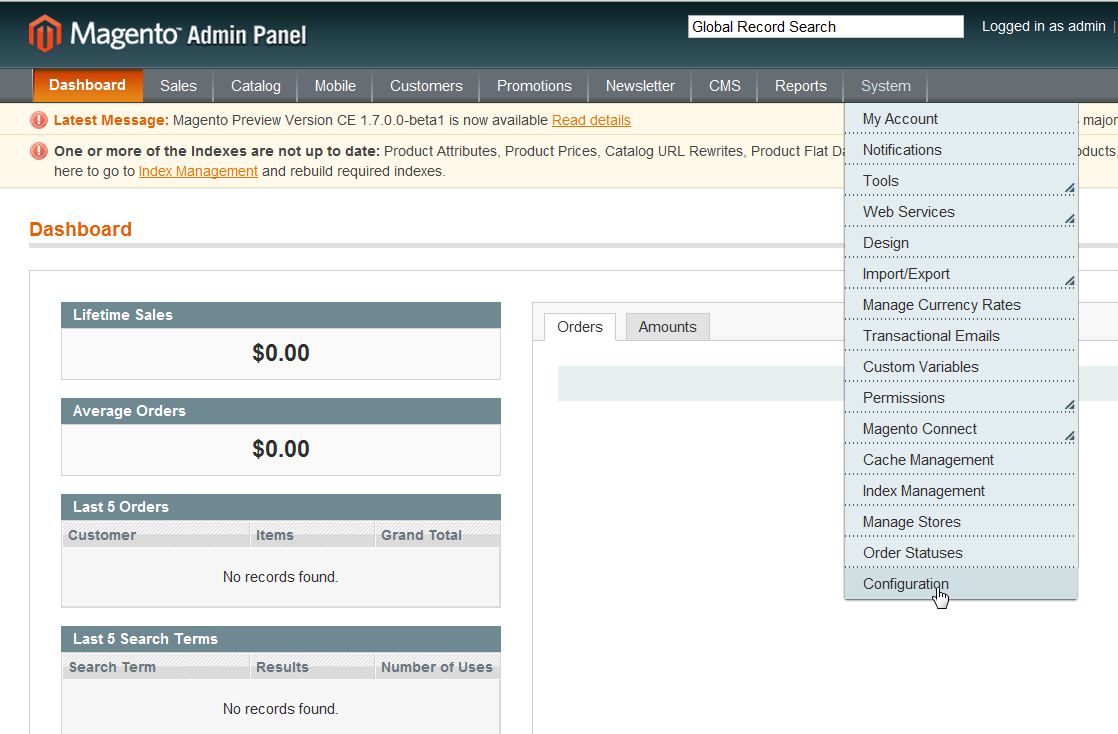
Task: Expand the Import/Export submenu
Action: coord(1069,280)
